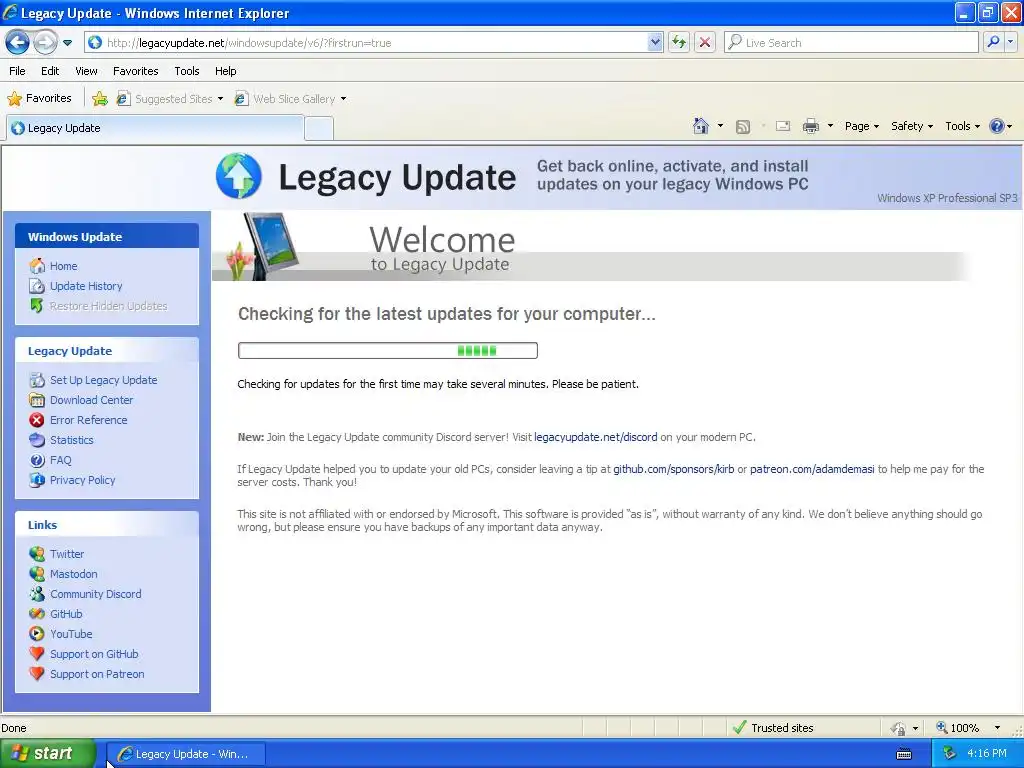Open Web Slice Gallery dropdown
The height and width of the screenshot is (768, 1024).
pos(291,99)
